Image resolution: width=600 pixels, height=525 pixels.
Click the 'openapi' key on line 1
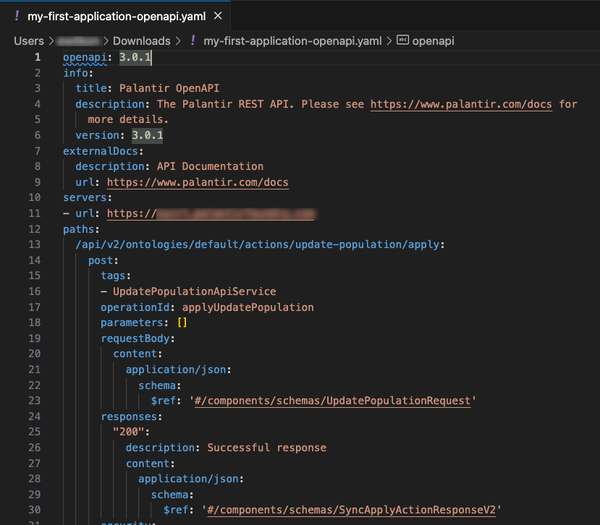tap(85, 57)
